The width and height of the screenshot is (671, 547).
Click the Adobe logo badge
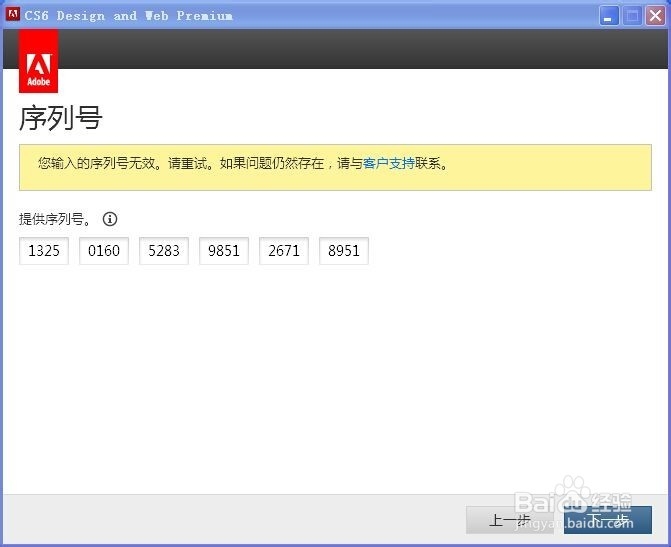tap(39, 61)
